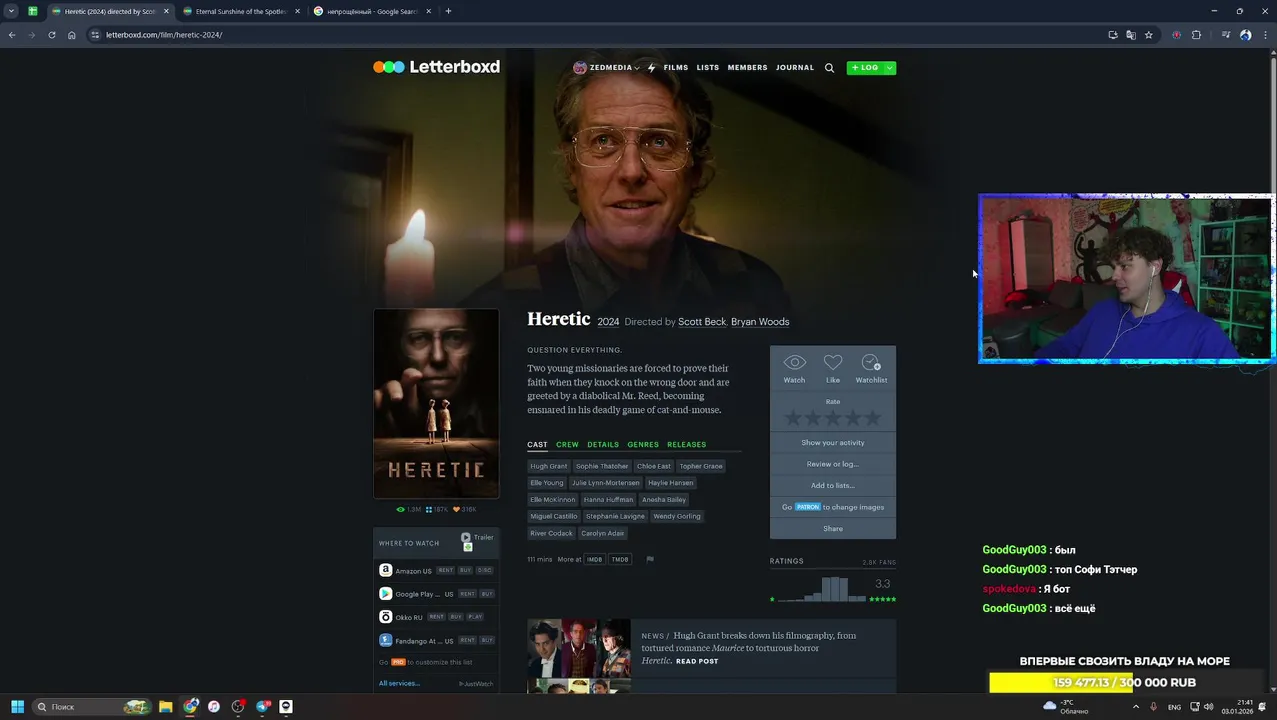Open the Chrome extensions puzzle icon

(1196, 35)
